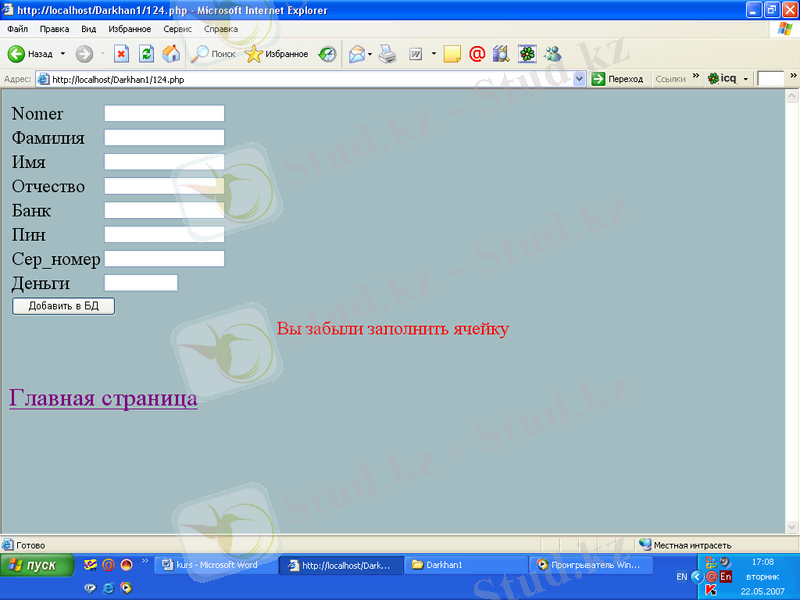
Task: Click the Back (Назад) arrow icon
Action: click(16, 54)
